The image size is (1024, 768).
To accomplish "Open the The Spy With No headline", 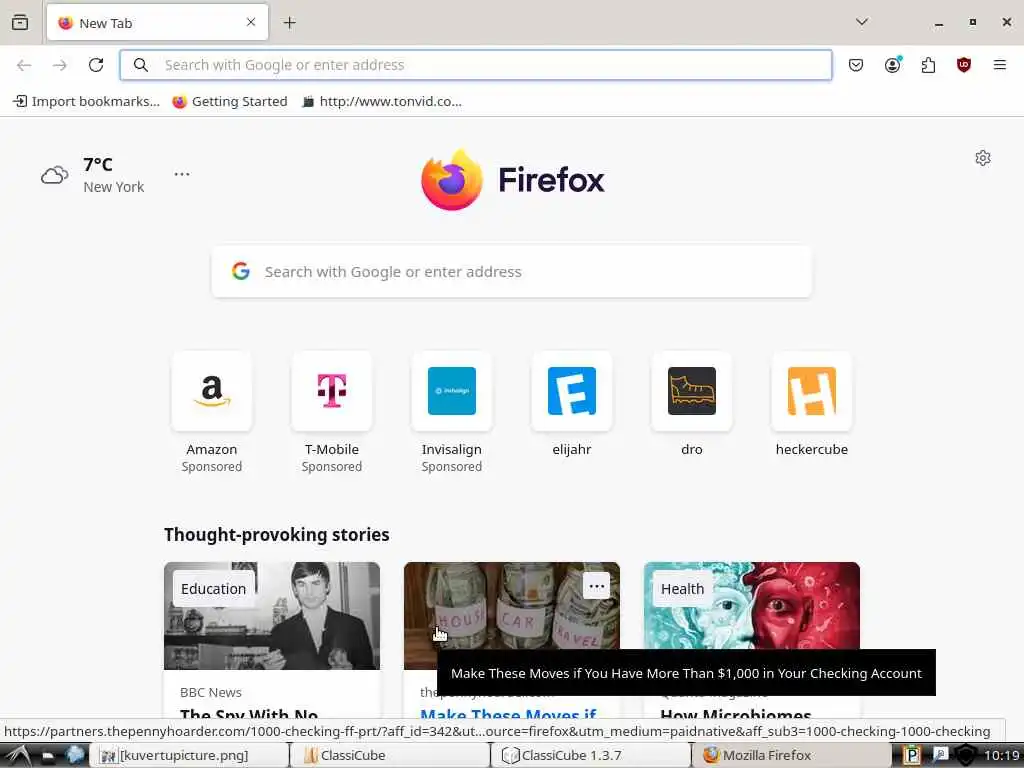I will tap(249, 713).
